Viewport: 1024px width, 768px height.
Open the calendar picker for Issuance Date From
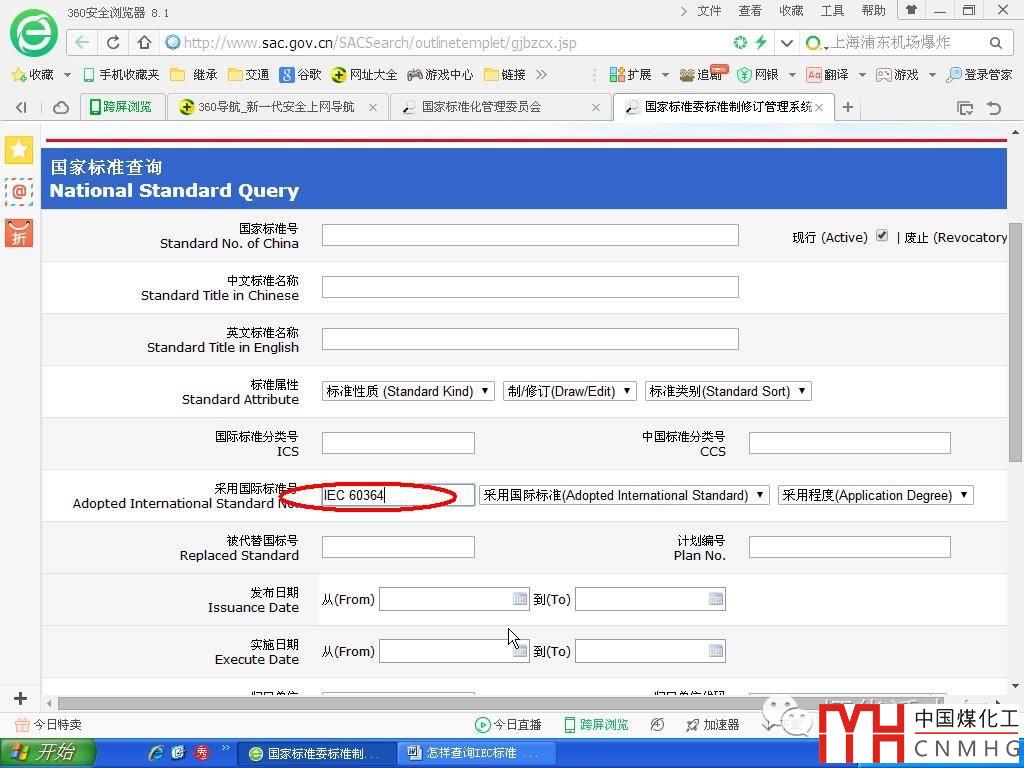tap(520, 599)
